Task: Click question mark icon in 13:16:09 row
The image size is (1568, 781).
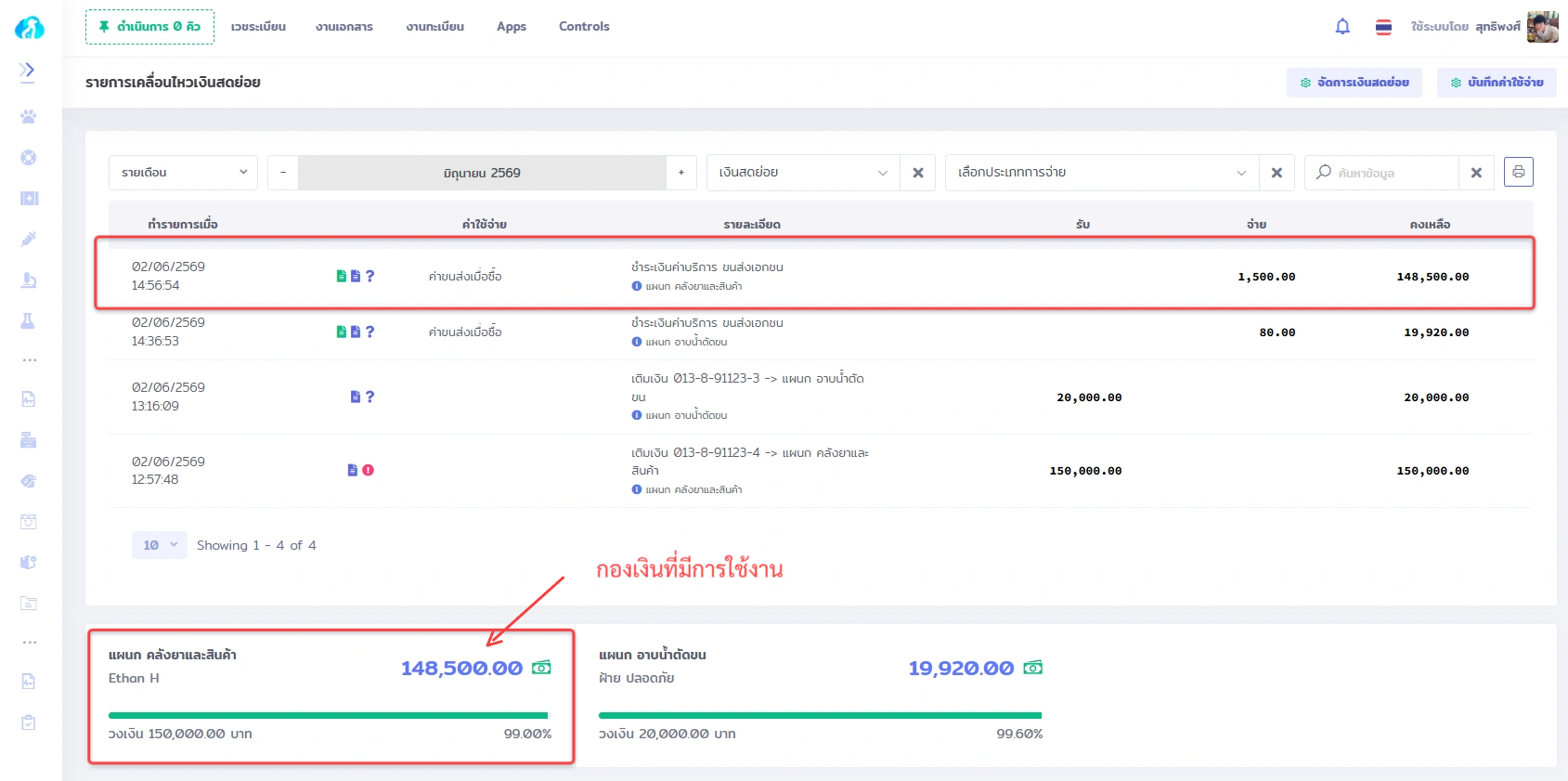Action: [369, 397]
